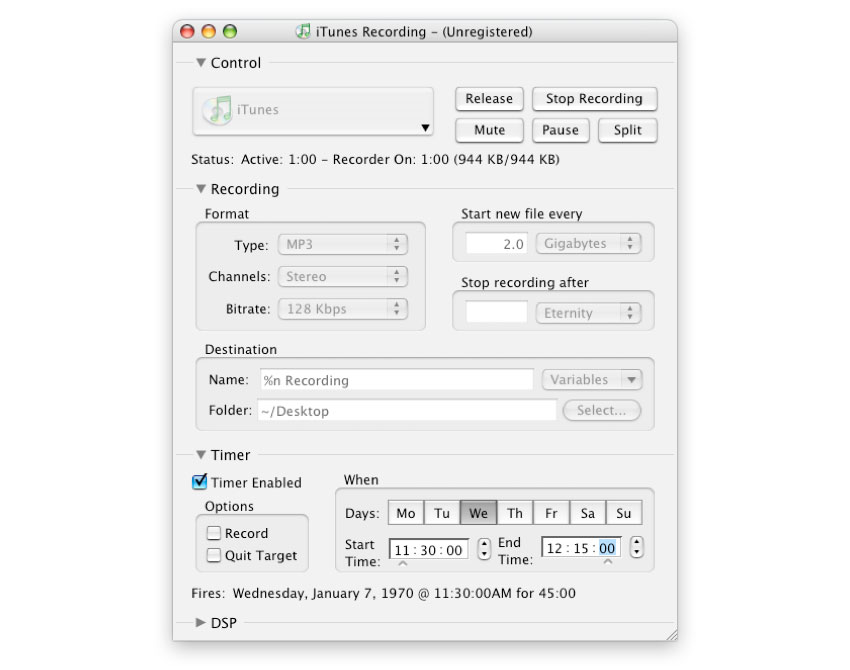This screenshot has height=670, width=850.
Task: Click the iTunes app icon in source selector
Action: 218,109
